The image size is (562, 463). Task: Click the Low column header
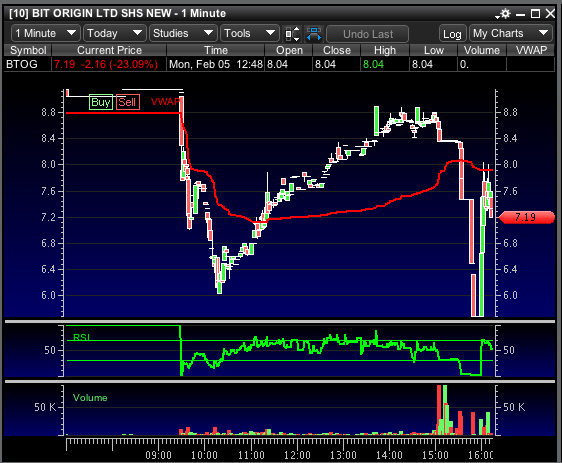pyautogui.click(x=434, y=50)
